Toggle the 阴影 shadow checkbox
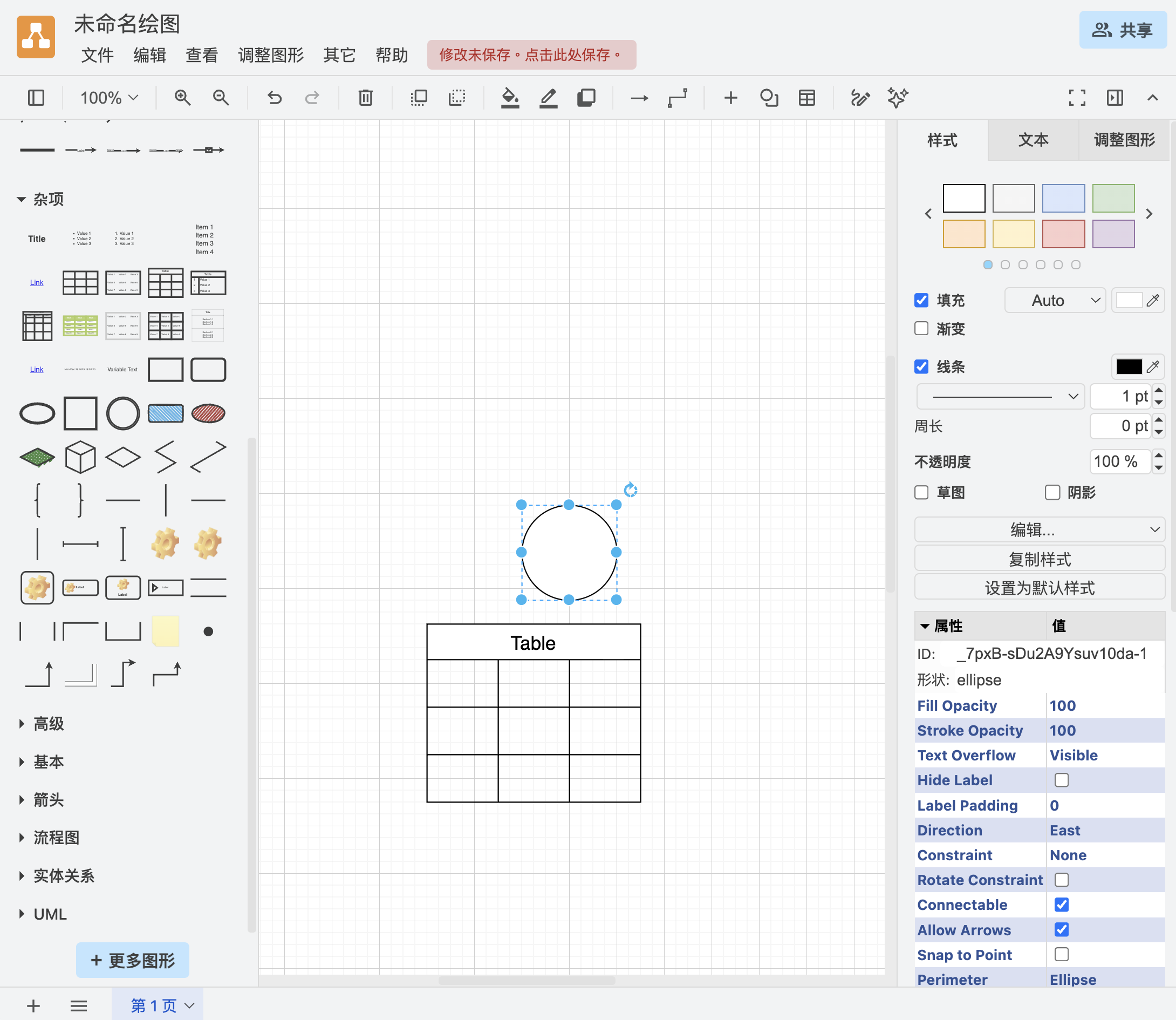1176x1020 pixels. point(1052,492)
